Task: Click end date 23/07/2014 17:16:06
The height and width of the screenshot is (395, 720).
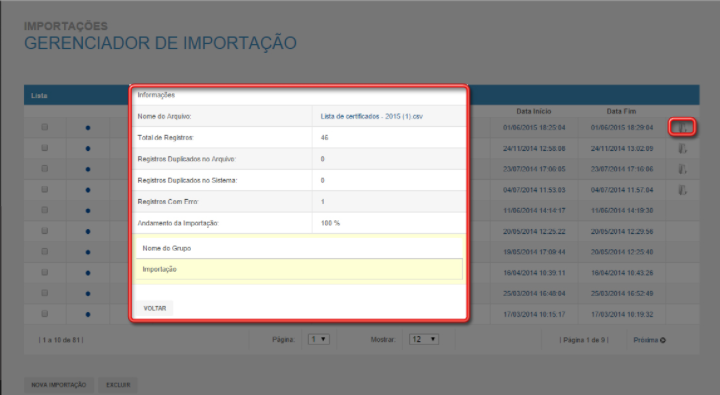Action: (x=622, y=169)
